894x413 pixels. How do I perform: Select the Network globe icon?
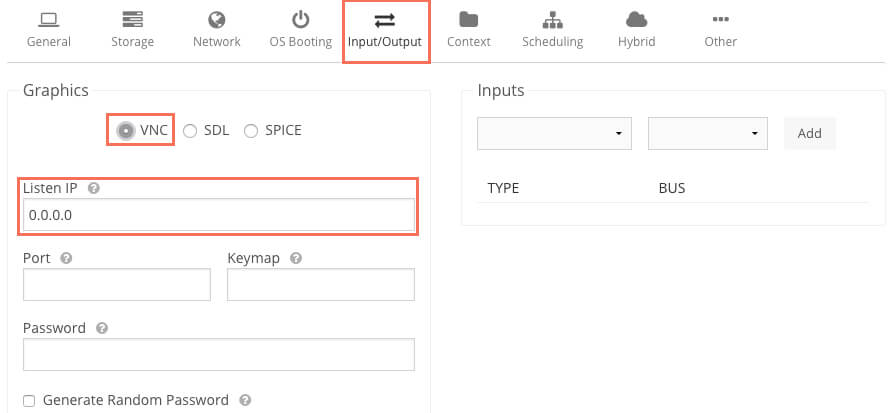point(217,20)
